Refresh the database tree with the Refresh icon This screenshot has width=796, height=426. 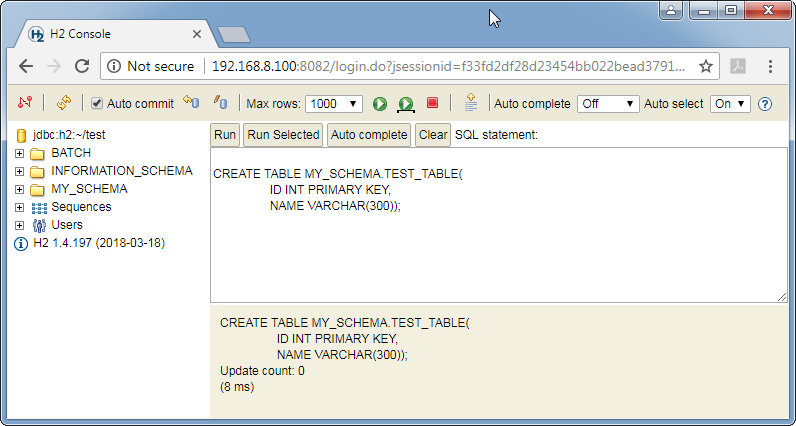click(64, 103)
